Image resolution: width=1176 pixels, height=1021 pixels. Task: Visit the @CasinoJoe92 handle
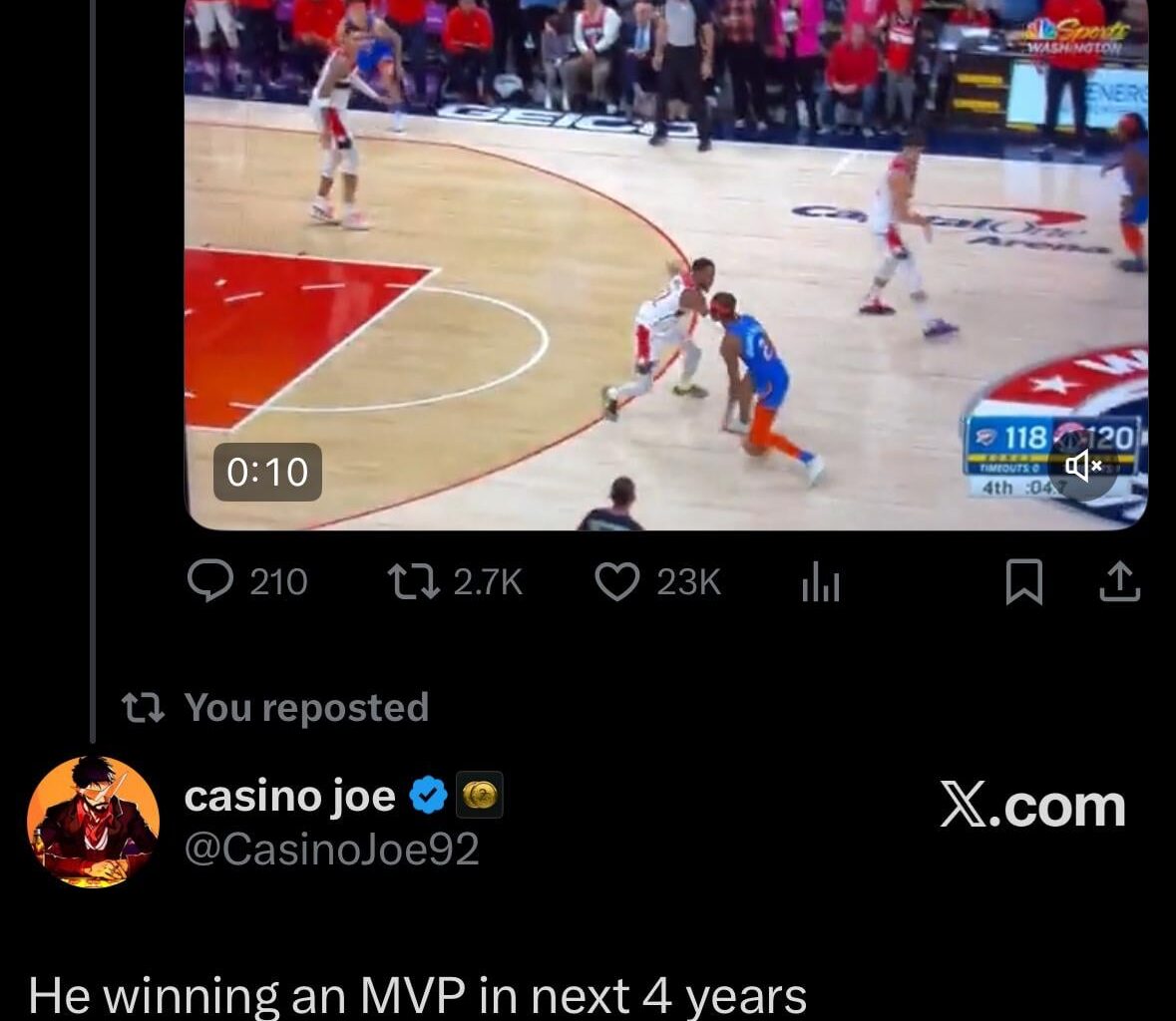[331, 850]
